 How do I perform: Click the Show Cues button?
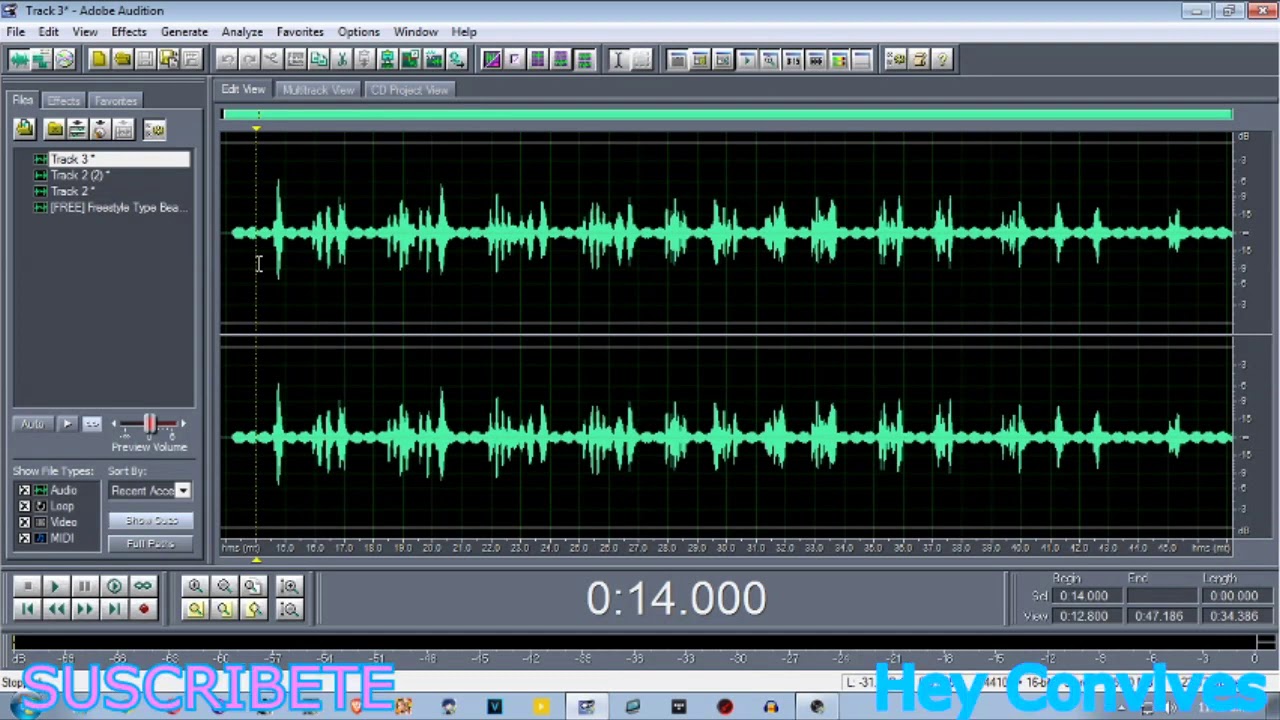(x=151, y=521)
